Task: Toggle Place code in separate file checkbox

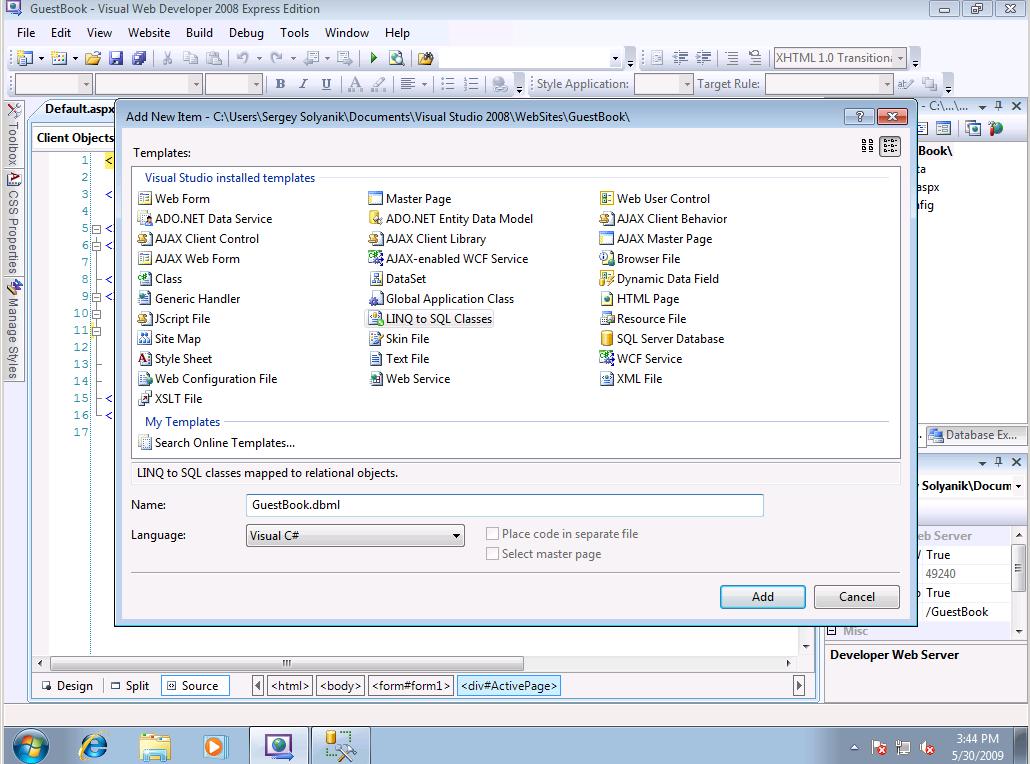Action: [x=492, y=533]
